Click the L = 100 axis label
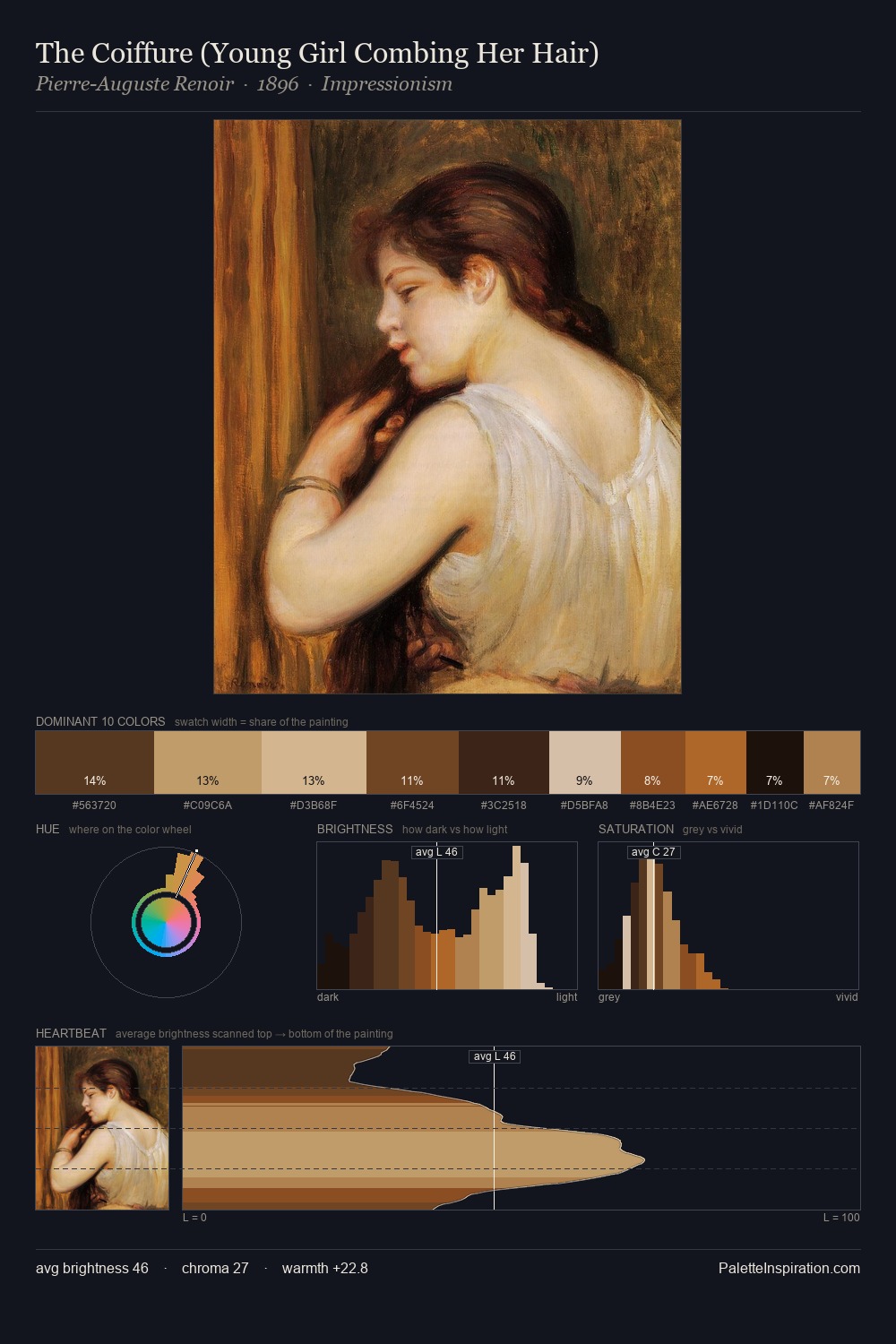This screenshot has height=1344, width=896. pyautogui.click(x=841, y=1218)
